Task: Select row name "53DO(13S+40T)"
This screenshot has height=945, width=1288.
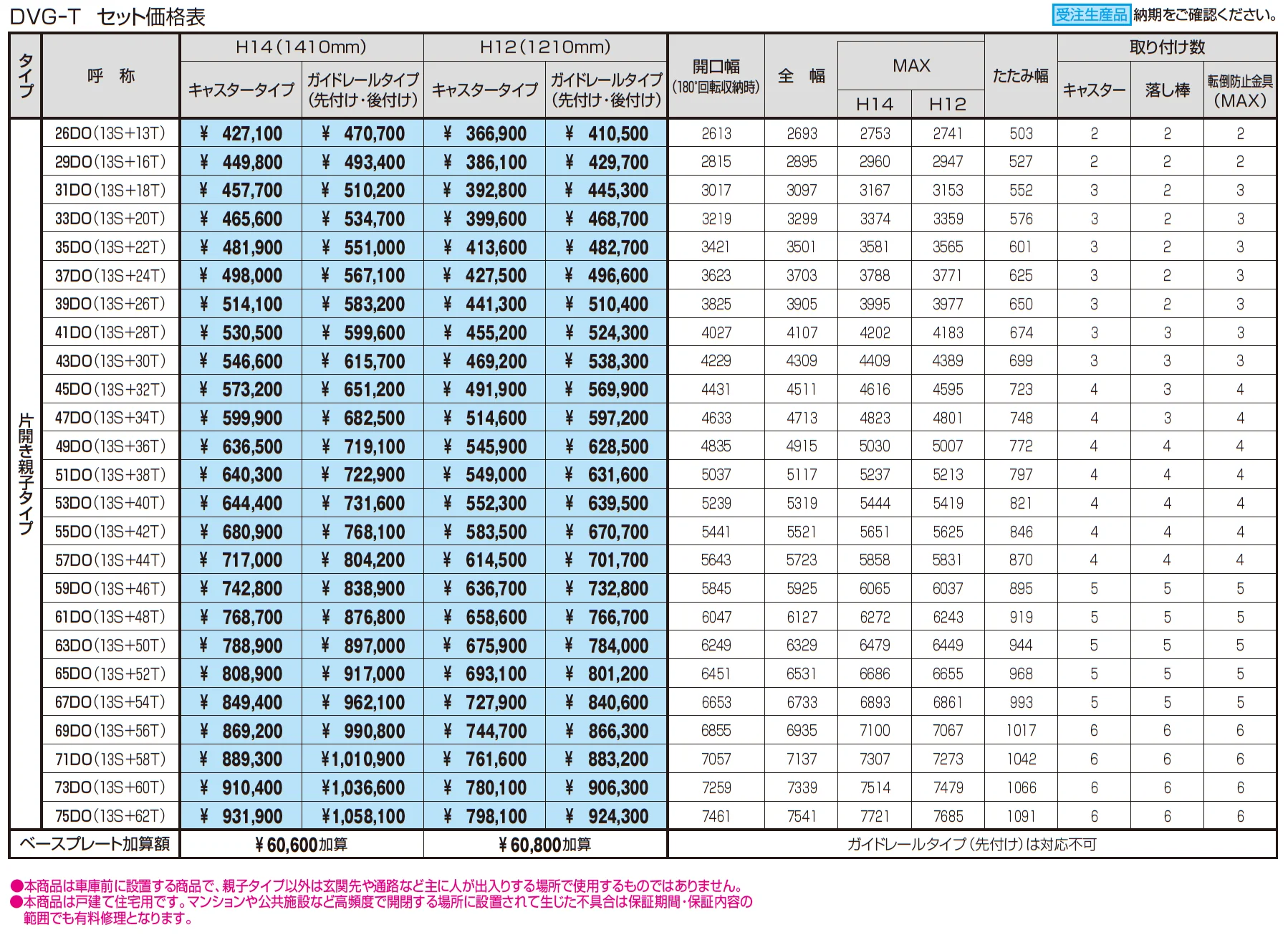Action: [x=110, y=503]
